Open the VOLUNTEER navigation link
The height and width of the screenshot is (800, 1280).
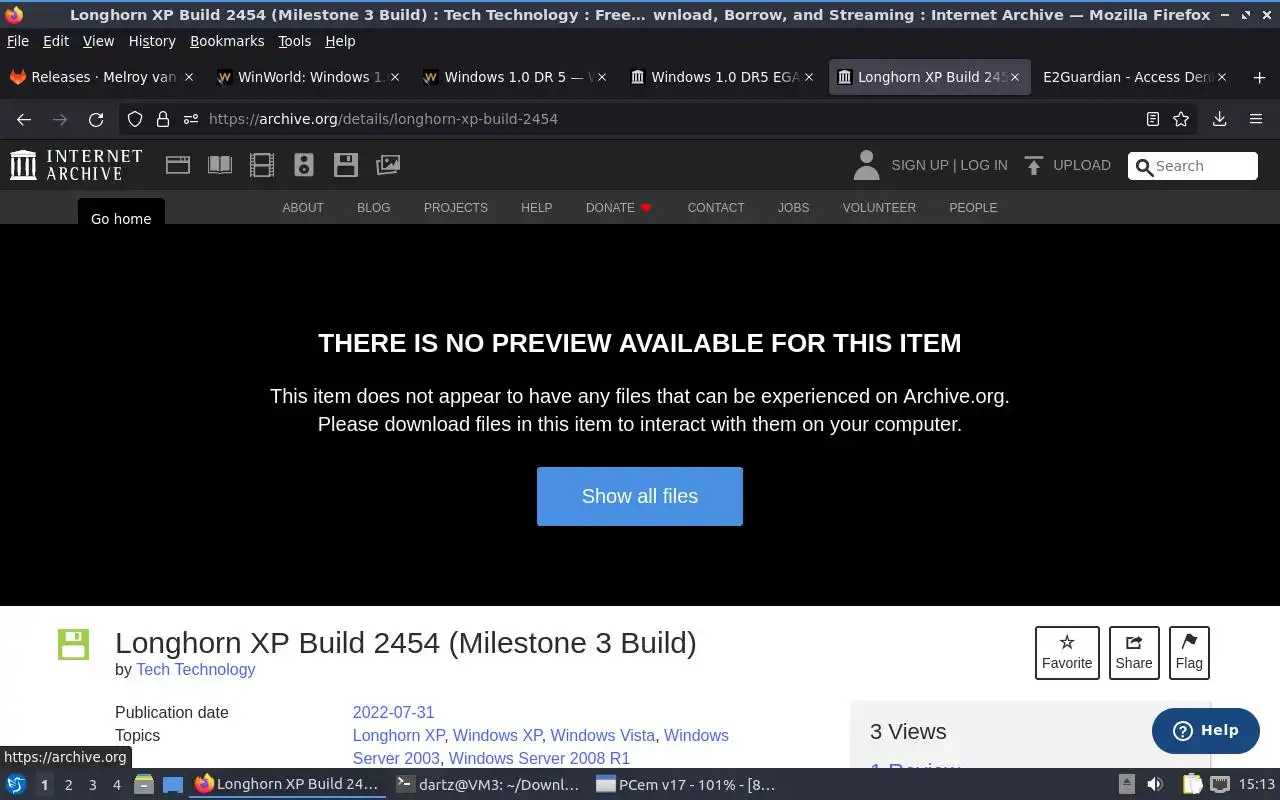point(879,208)
